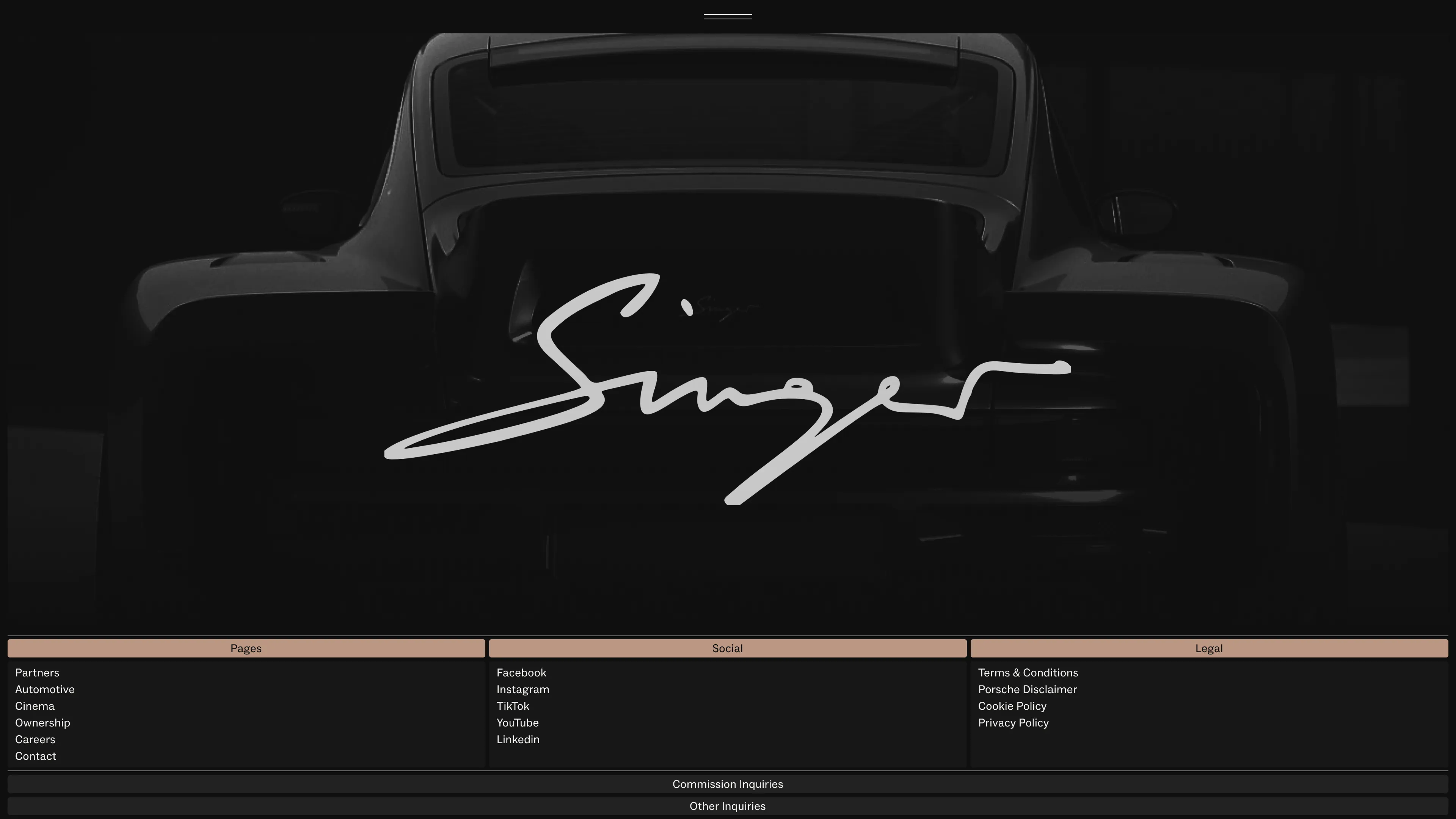Open the Instagram link
Viewport: 1456px width, 819px height.
click(523, 690)
